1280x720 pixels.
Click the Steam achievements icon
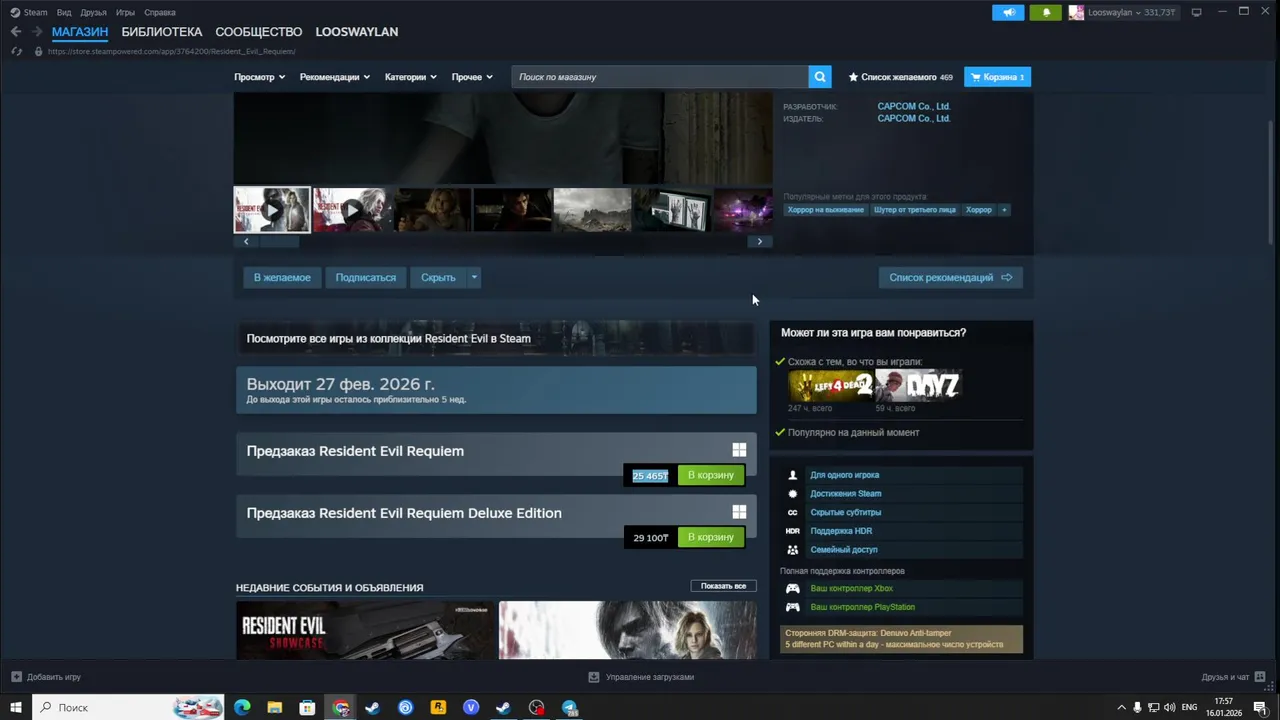click(793, 494)
